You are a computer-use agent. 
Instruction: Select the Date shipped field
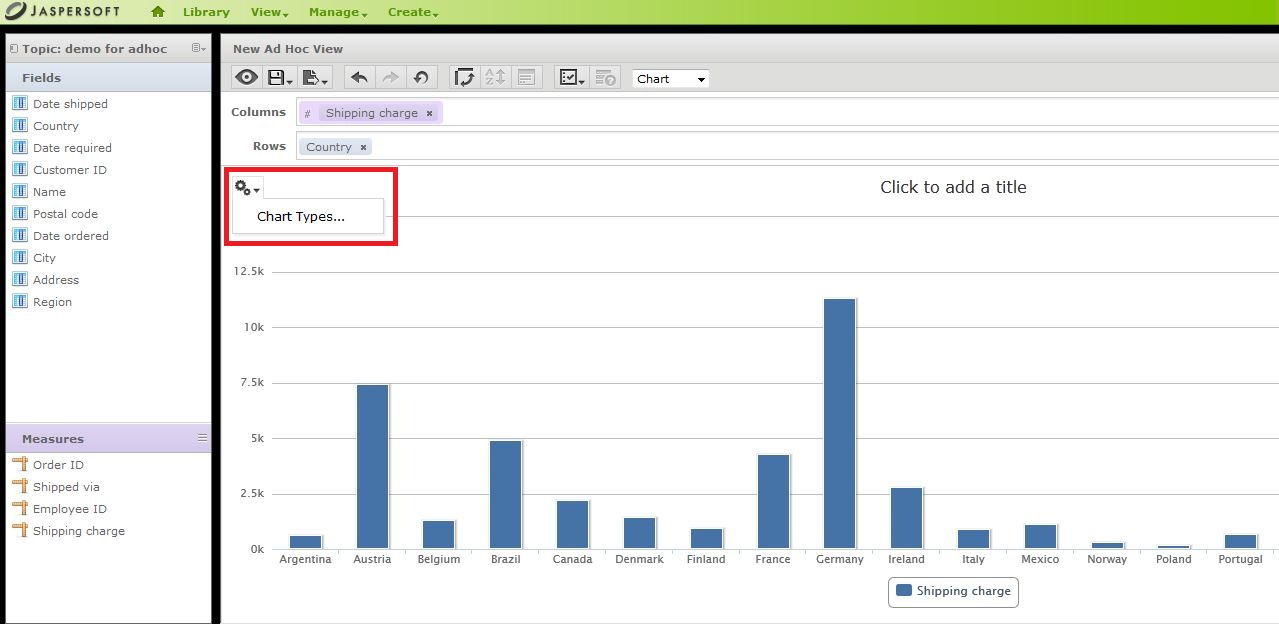tap(70, 104)
